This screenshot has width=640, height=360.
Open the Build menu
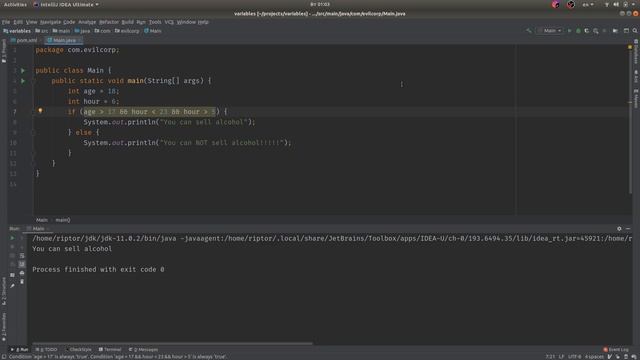tap(127, 22)
